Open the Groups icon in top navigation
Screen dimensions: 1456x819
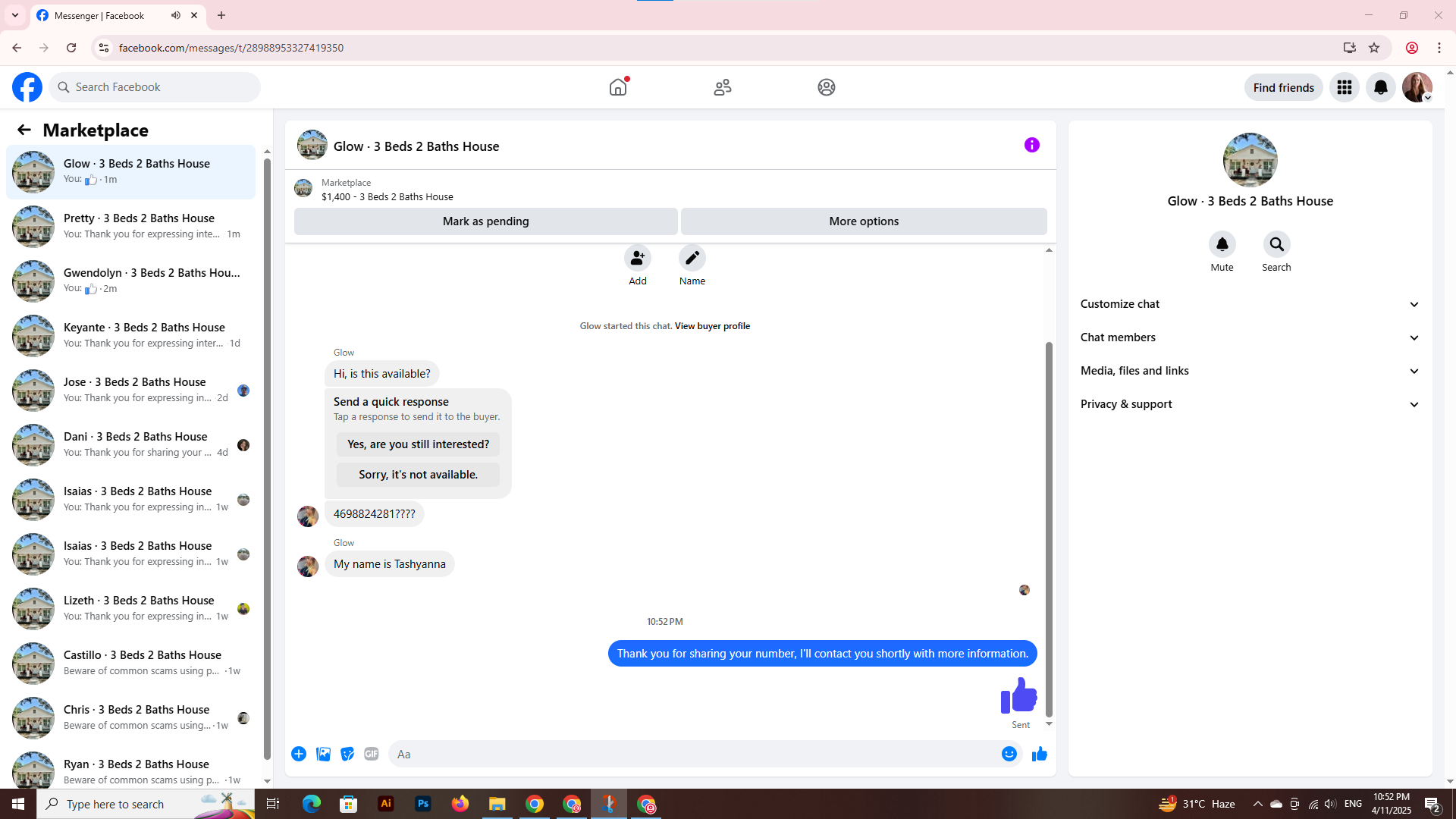coord(827,87)
